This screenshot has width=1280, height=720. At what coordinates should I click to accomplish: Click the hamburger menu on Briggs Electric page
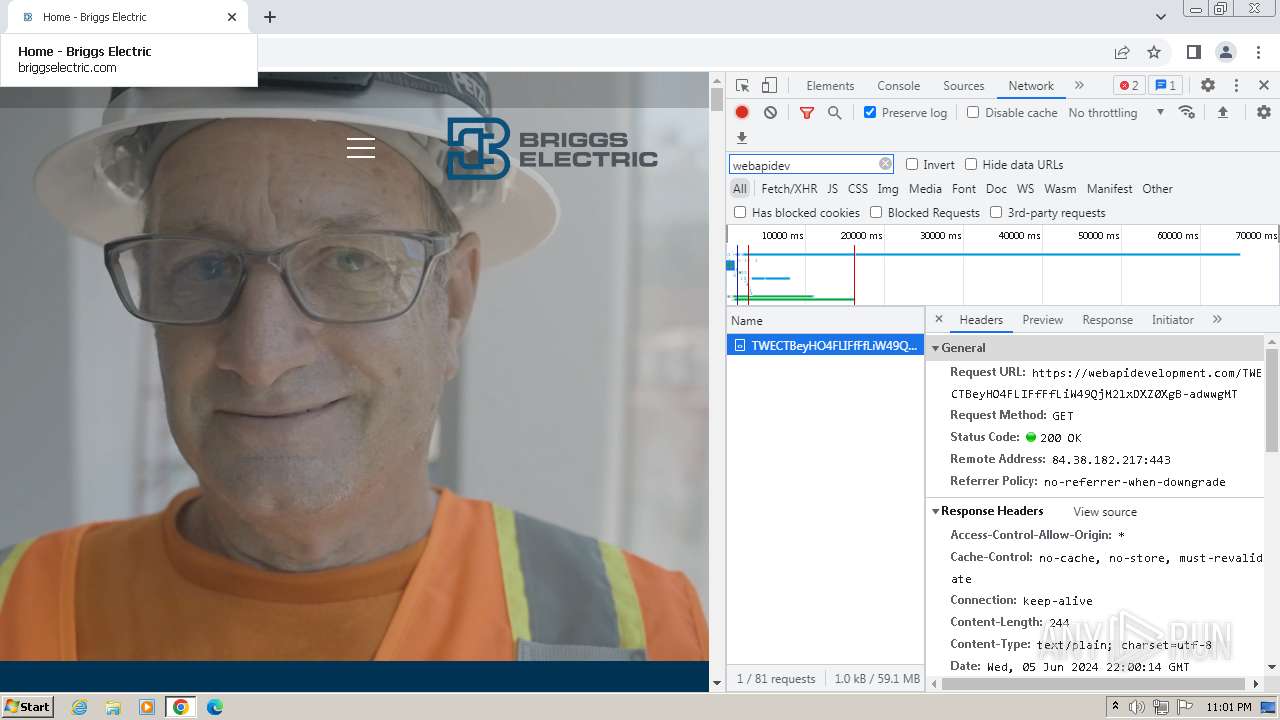click(361, 148)
